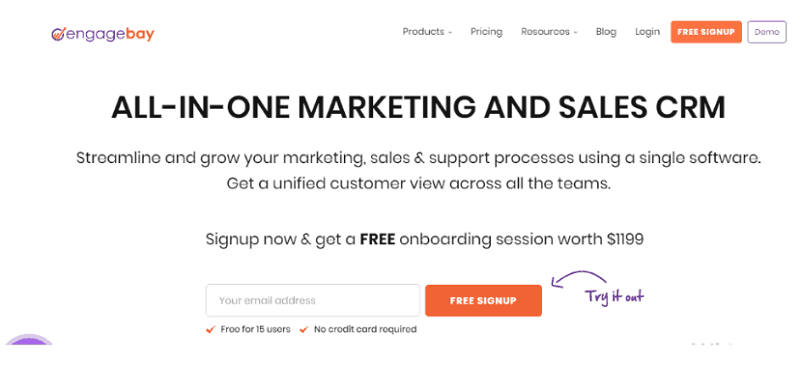
Task: Click the large orange FREE SIGNUP button
Action: click(483, 301)
